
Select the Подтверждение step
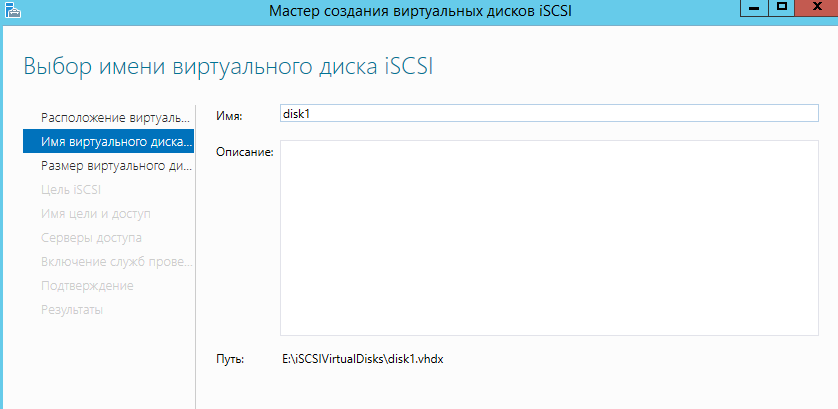click(87, 286)
